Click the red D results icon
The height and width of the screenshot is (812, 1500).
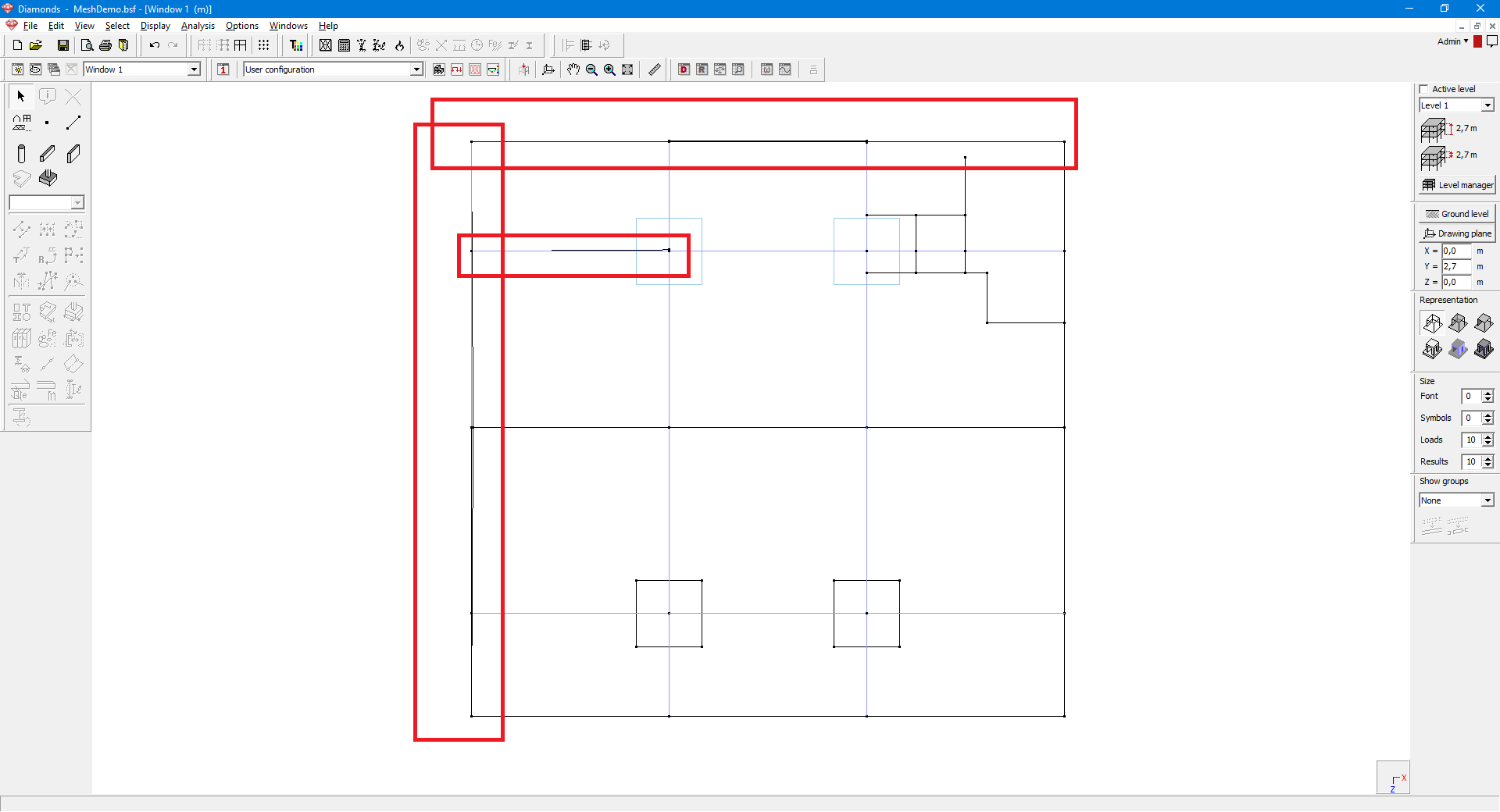(684, 69)
